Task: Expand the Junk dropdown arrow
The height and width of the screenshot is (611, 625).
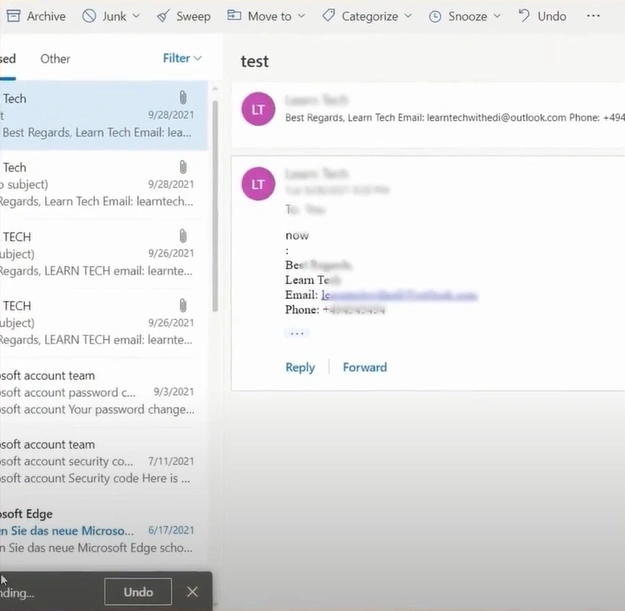Action: [x=136, y=16]
